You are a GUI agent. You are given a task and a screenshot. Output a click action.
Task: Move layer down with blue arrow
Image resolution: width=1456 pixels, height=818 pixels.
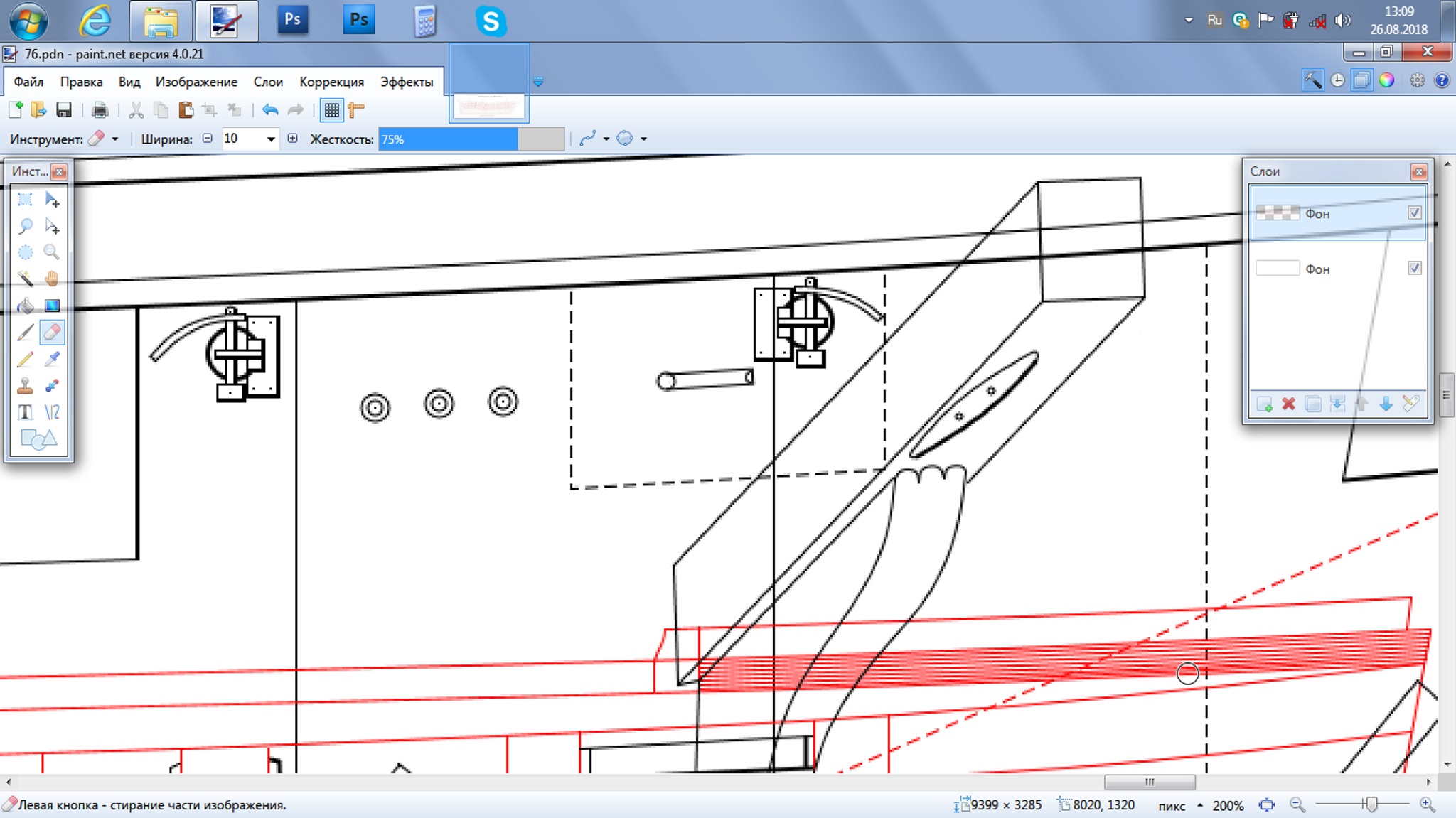1386,404
